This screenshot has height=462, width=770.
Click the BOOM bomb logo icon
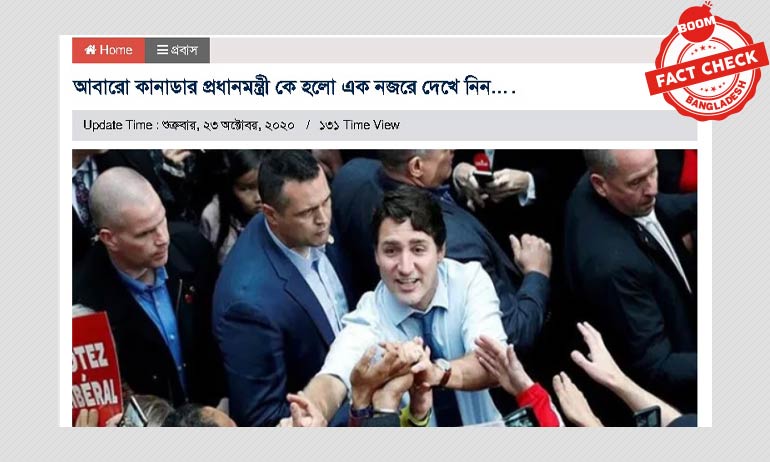[696, 23]
